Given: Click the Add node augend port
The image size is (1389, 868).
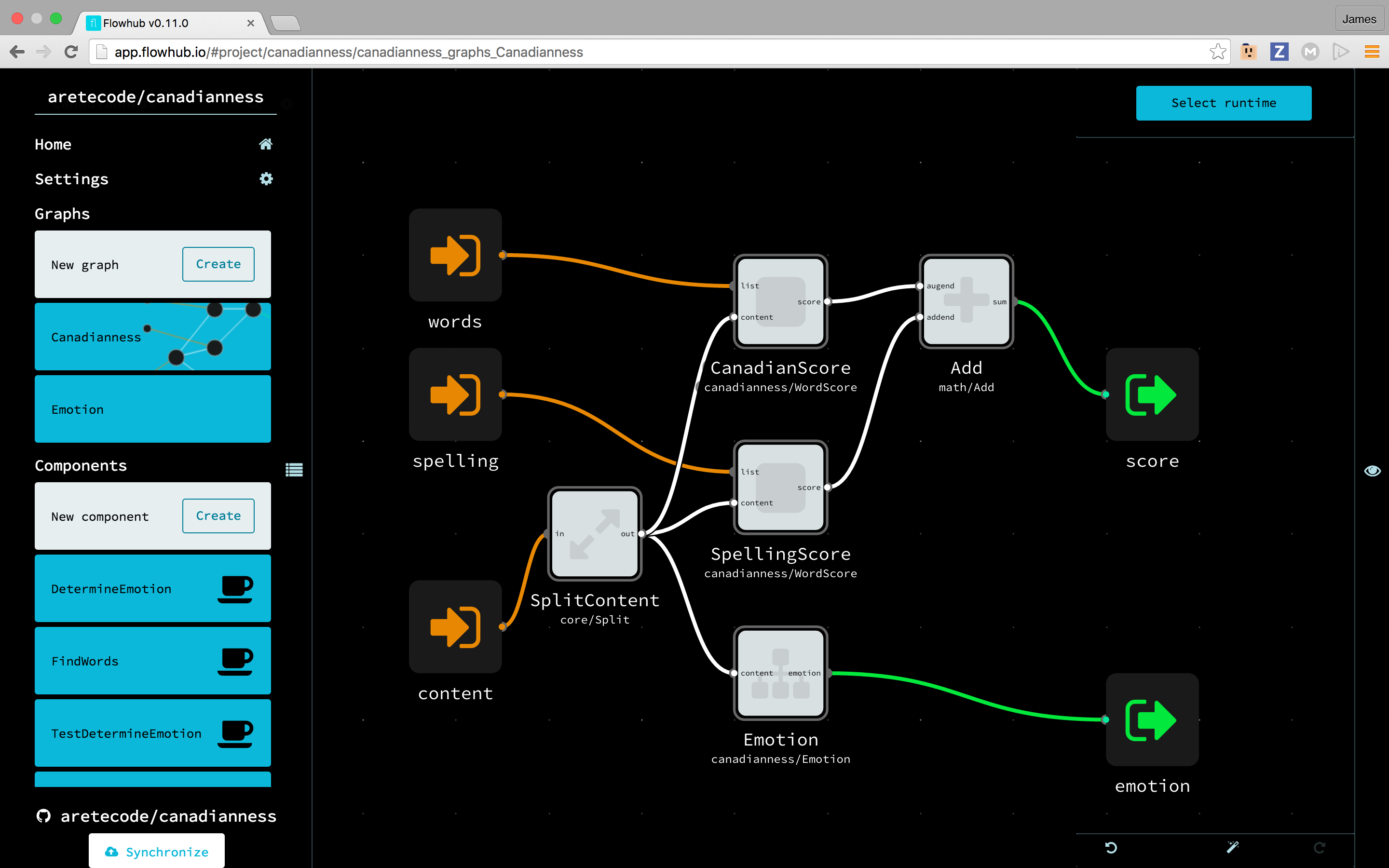Looking at the screenshot, I should pos(920,286).
